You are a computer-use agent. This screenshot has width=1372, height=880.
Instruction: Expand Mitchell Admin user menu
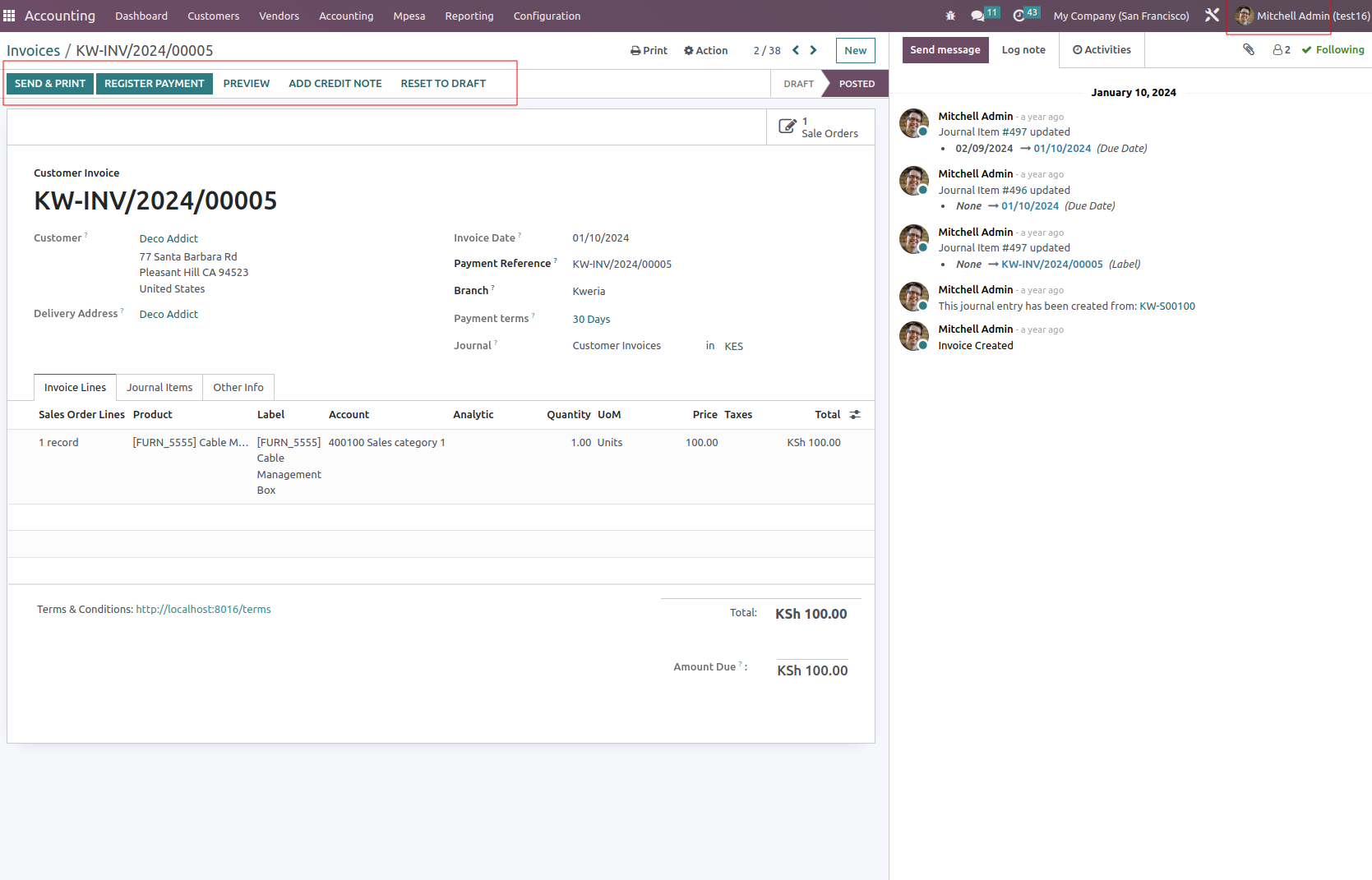pos(1302,16)
